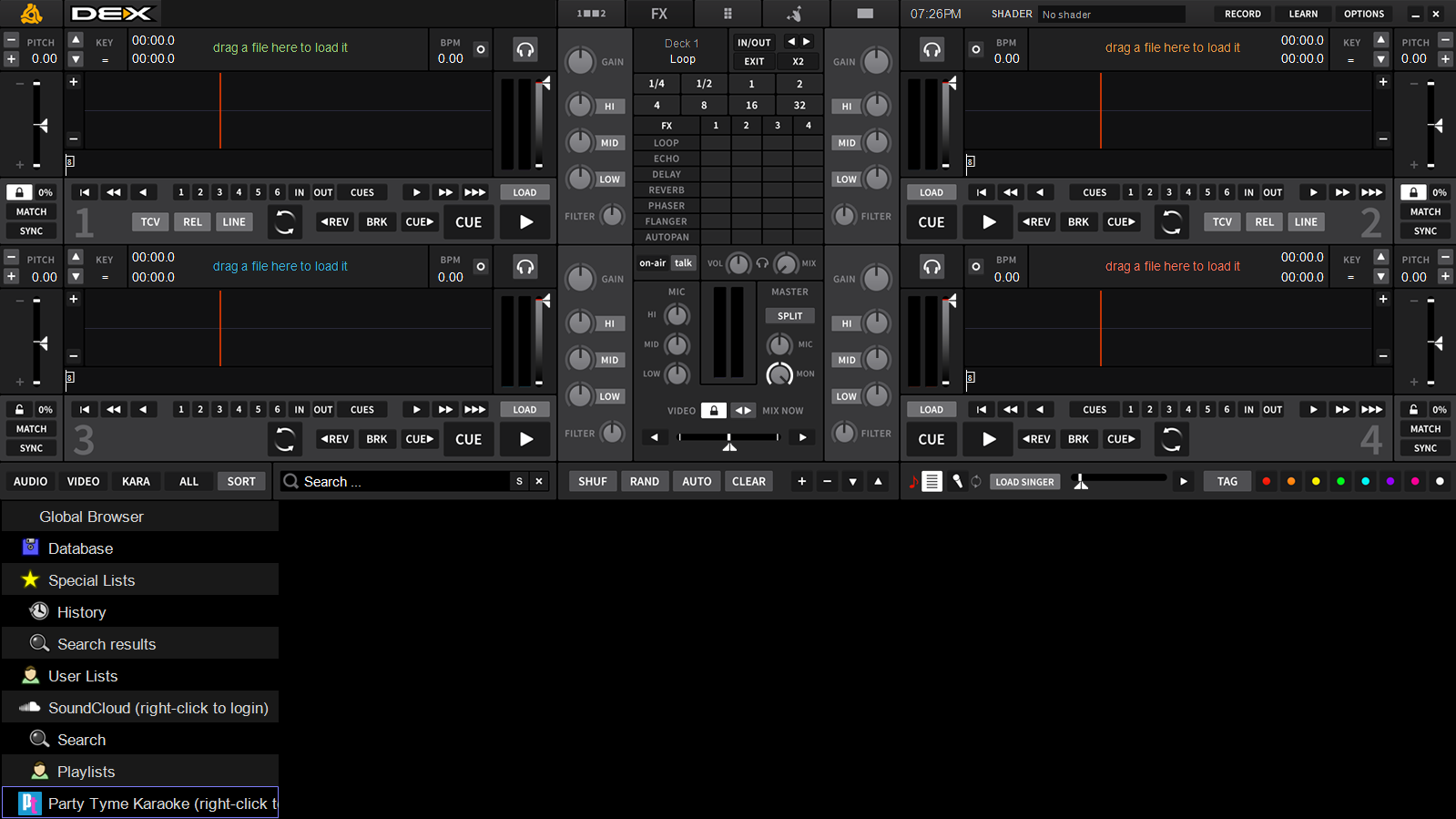Toggle the on-air button
Image resolution: width=1456 pixels, height=819 pixels.
click(x=652, y=263)
